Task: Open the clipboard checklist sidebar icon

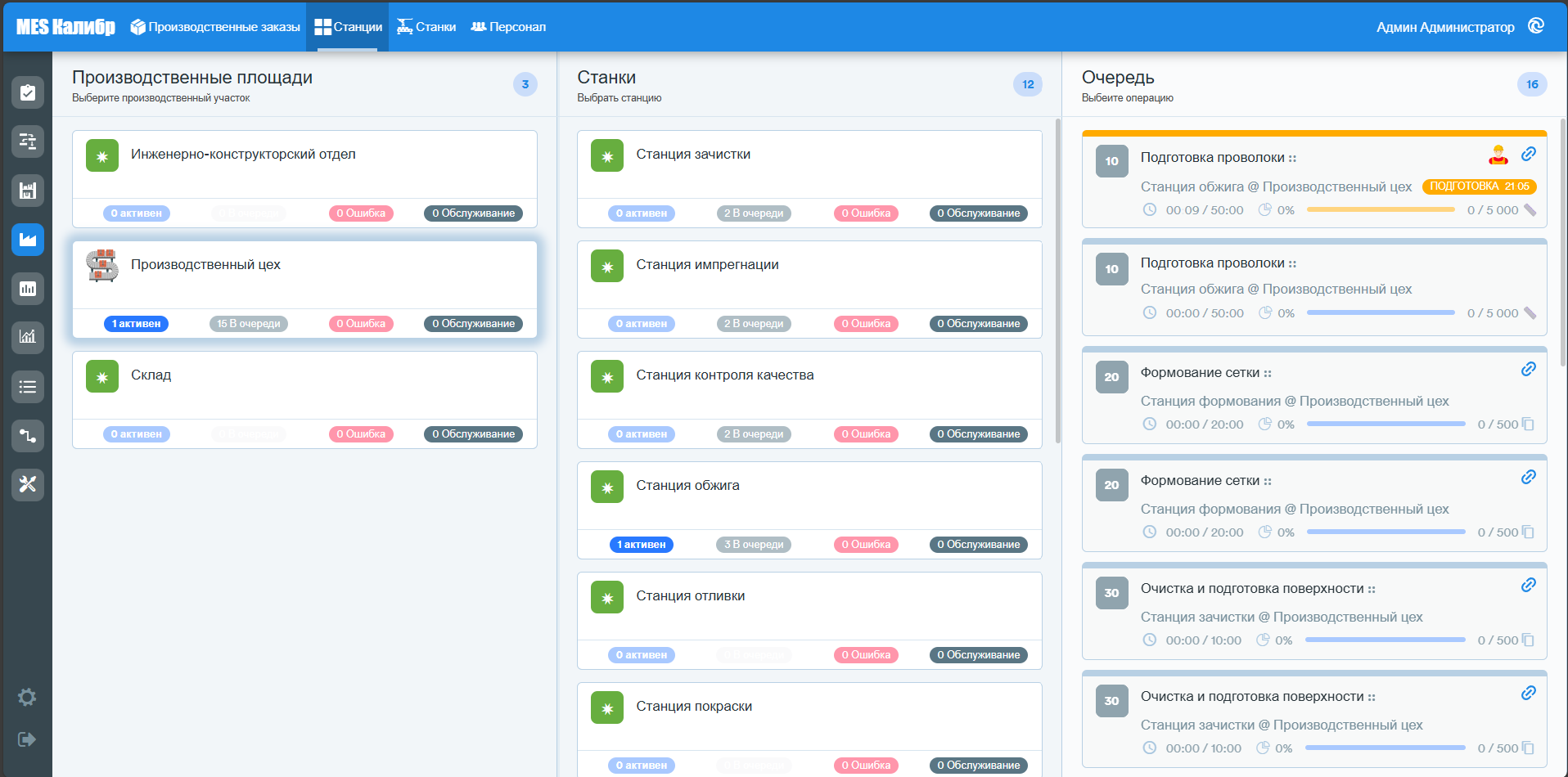Action: 28,92
